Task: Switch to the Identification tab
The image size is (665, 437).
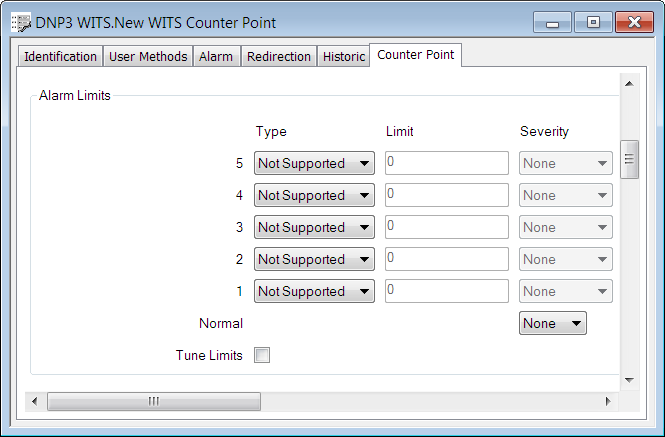Action: pos(60,57)
